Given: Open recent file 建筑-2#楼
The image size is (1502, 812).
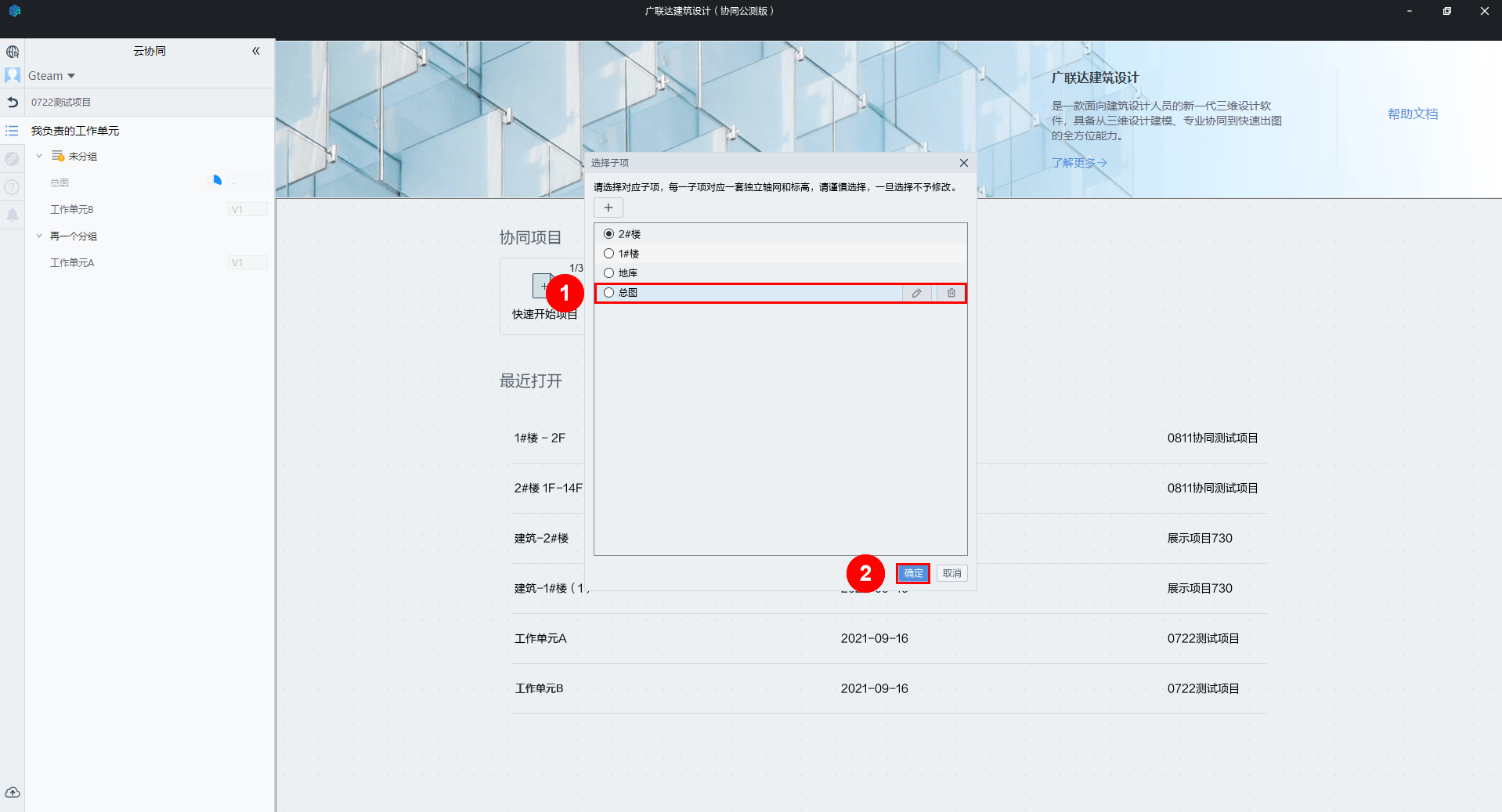Looking at the screenshot, I should pos(541,538).
